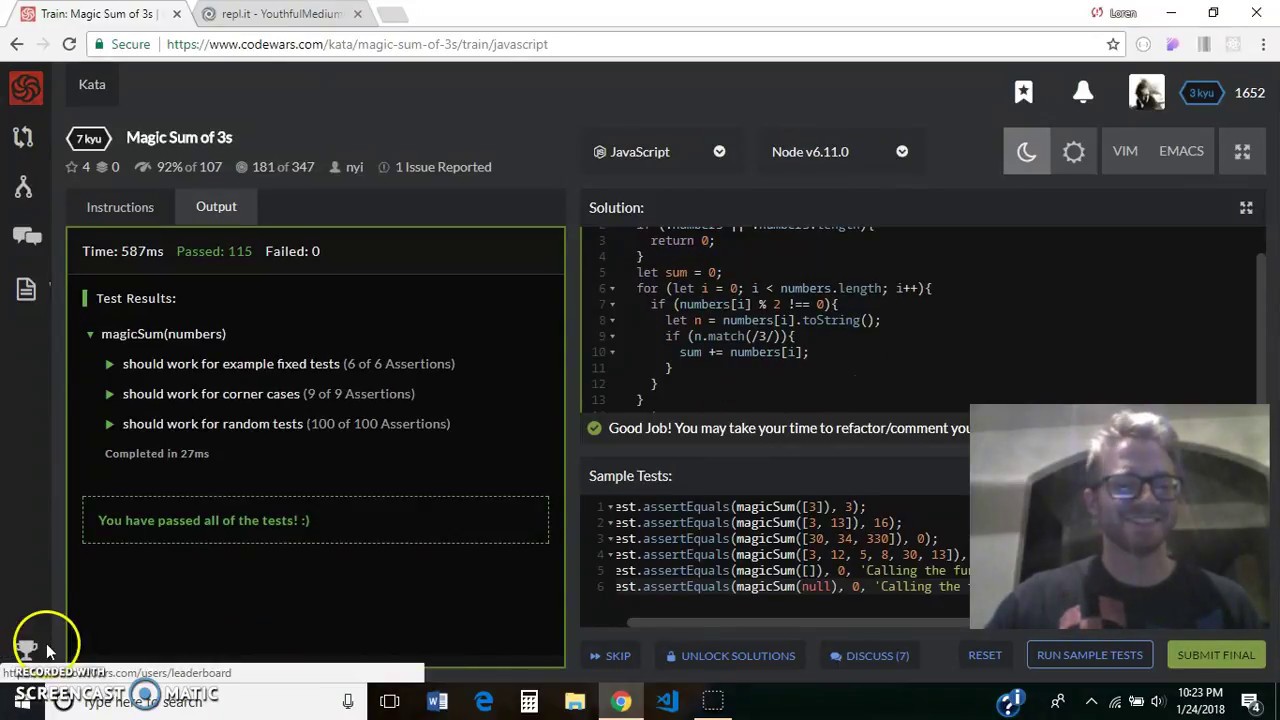Open Word from the taskbar
Screen dimensions: 1280x720
(437, 701)
